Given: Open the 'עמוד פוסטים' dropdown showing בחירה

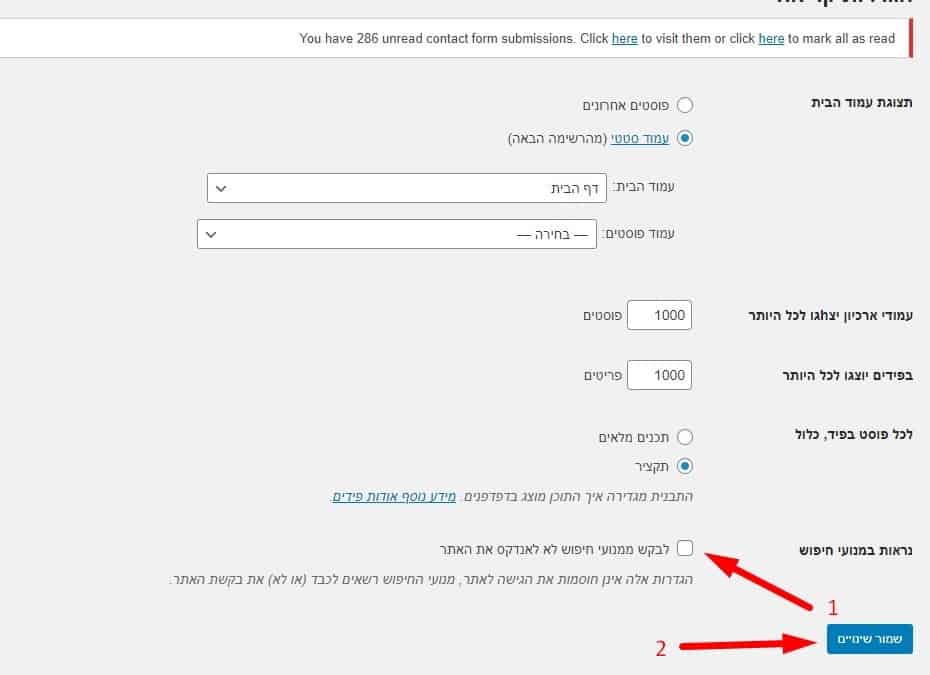Looking at the screenshot, I should pyautogui.click(x=397, y=234).
